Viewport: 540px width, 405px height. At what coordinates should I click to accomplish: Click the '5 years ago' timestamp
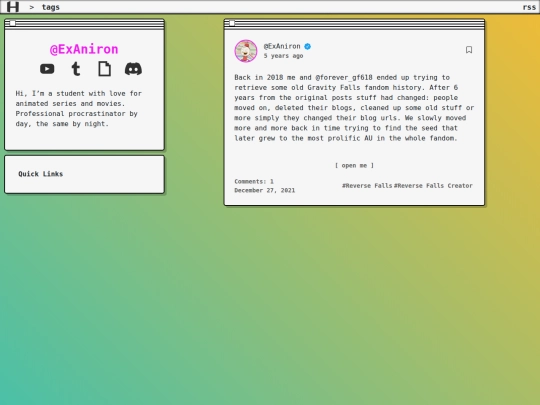[x=283, y=56]
